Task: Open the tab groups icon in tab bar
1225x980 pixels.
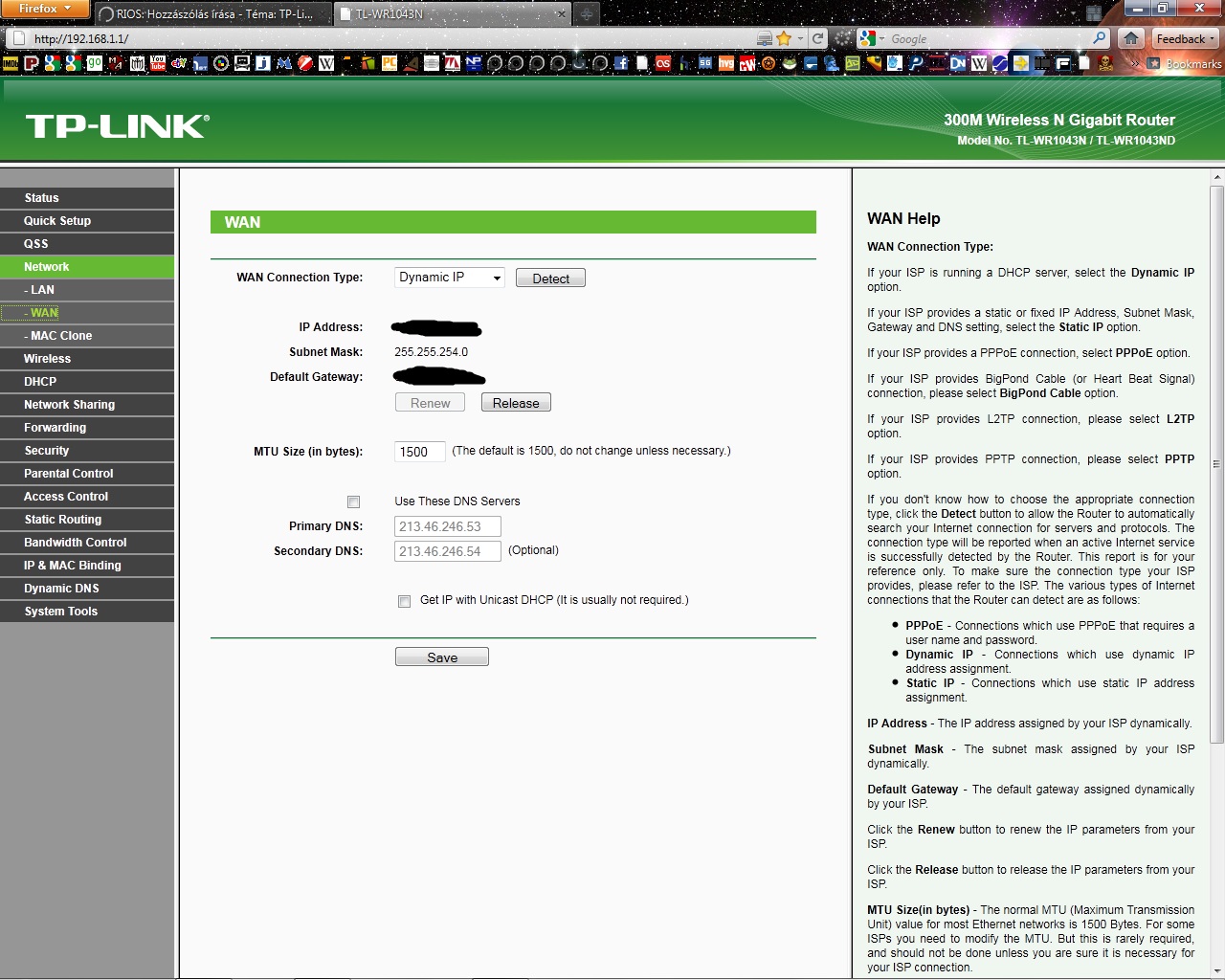Action: 1094,13
